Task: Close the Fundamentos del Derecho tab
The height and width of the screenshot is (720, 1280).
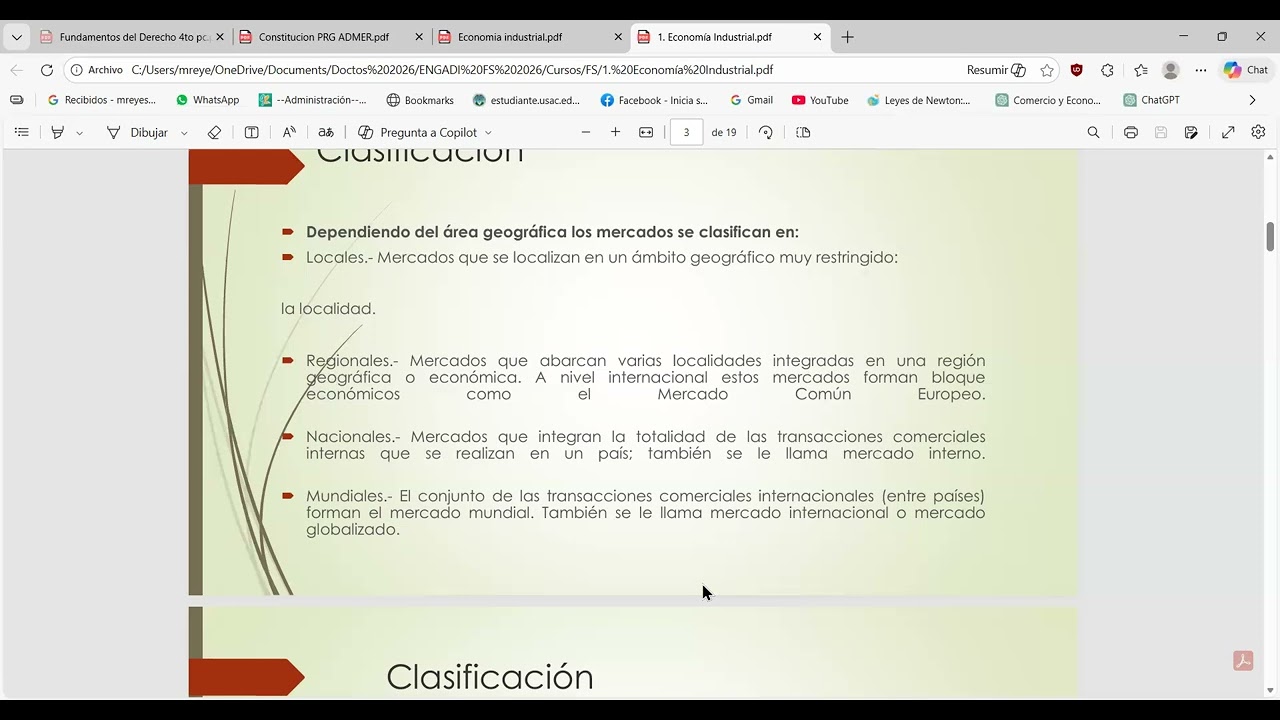Action: pyautogui.click(x=220, y=37)
